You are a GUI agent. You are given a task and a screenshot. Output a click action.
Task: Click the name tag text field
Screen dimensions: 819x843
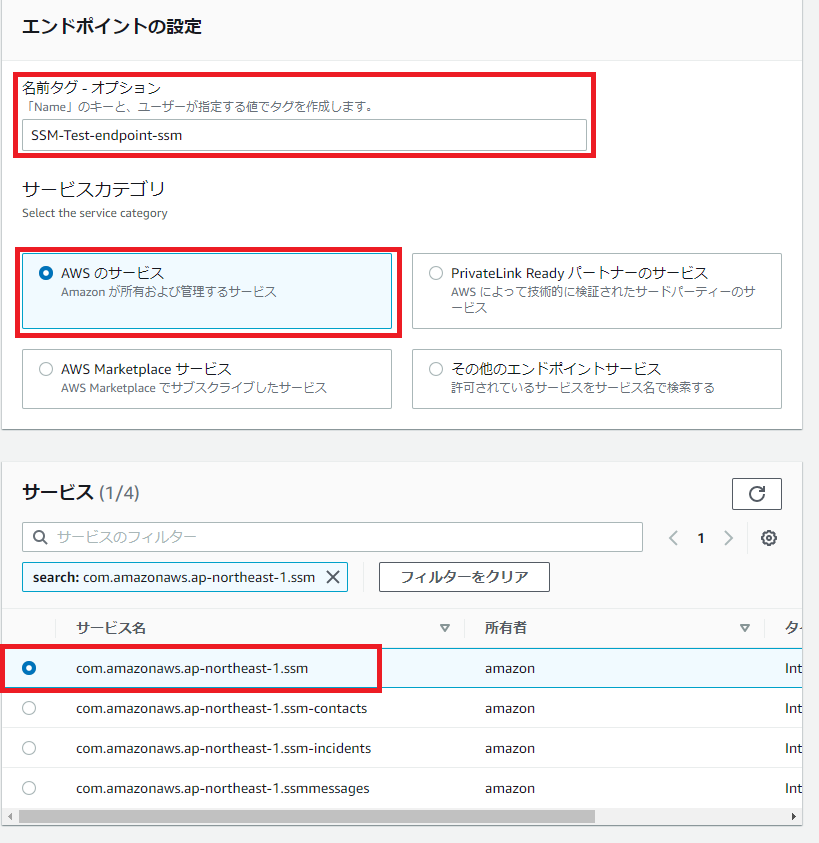pos(300,136)
